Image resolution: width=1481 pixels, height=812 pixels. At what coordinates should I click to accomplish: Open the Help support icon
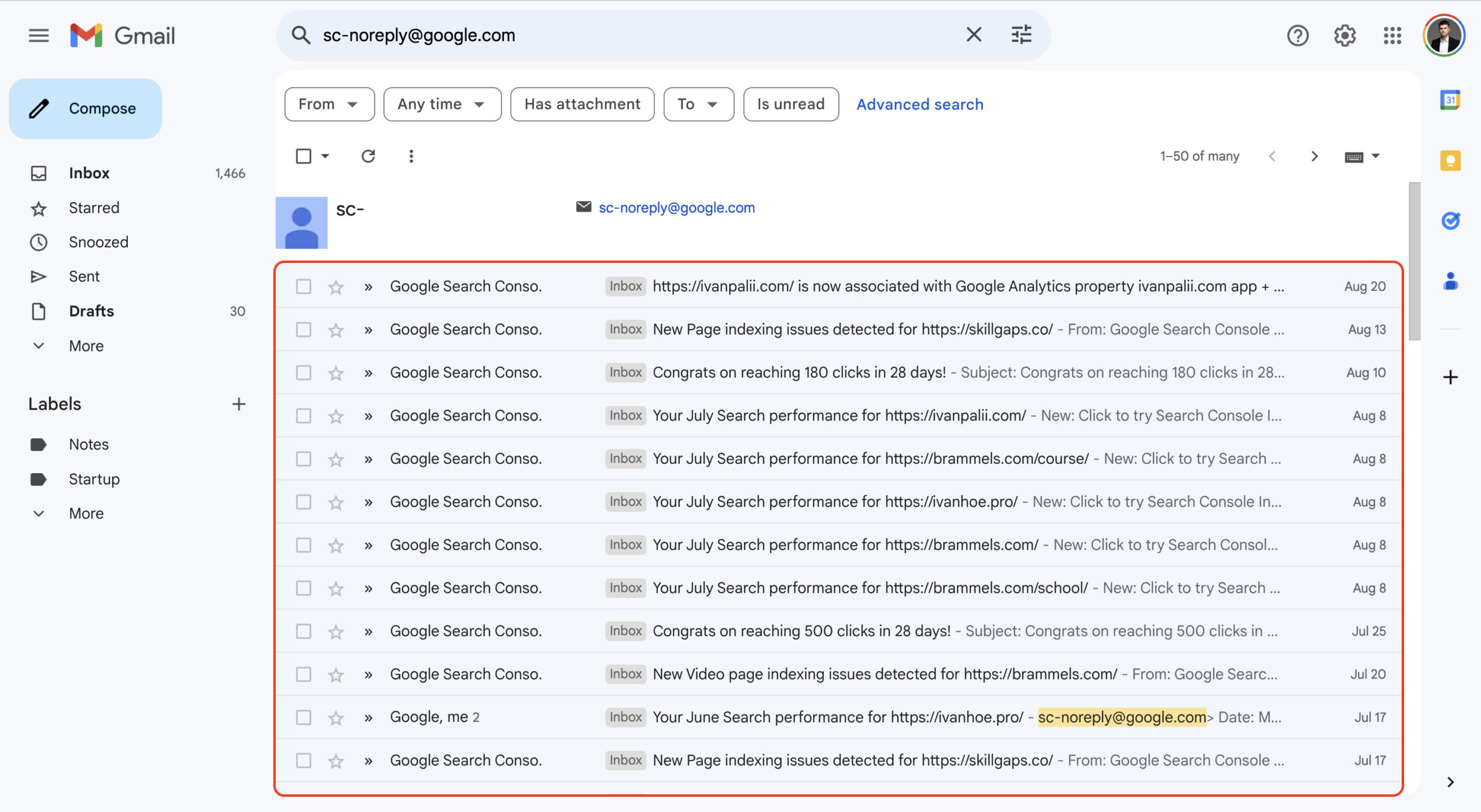pos(1297,36)
